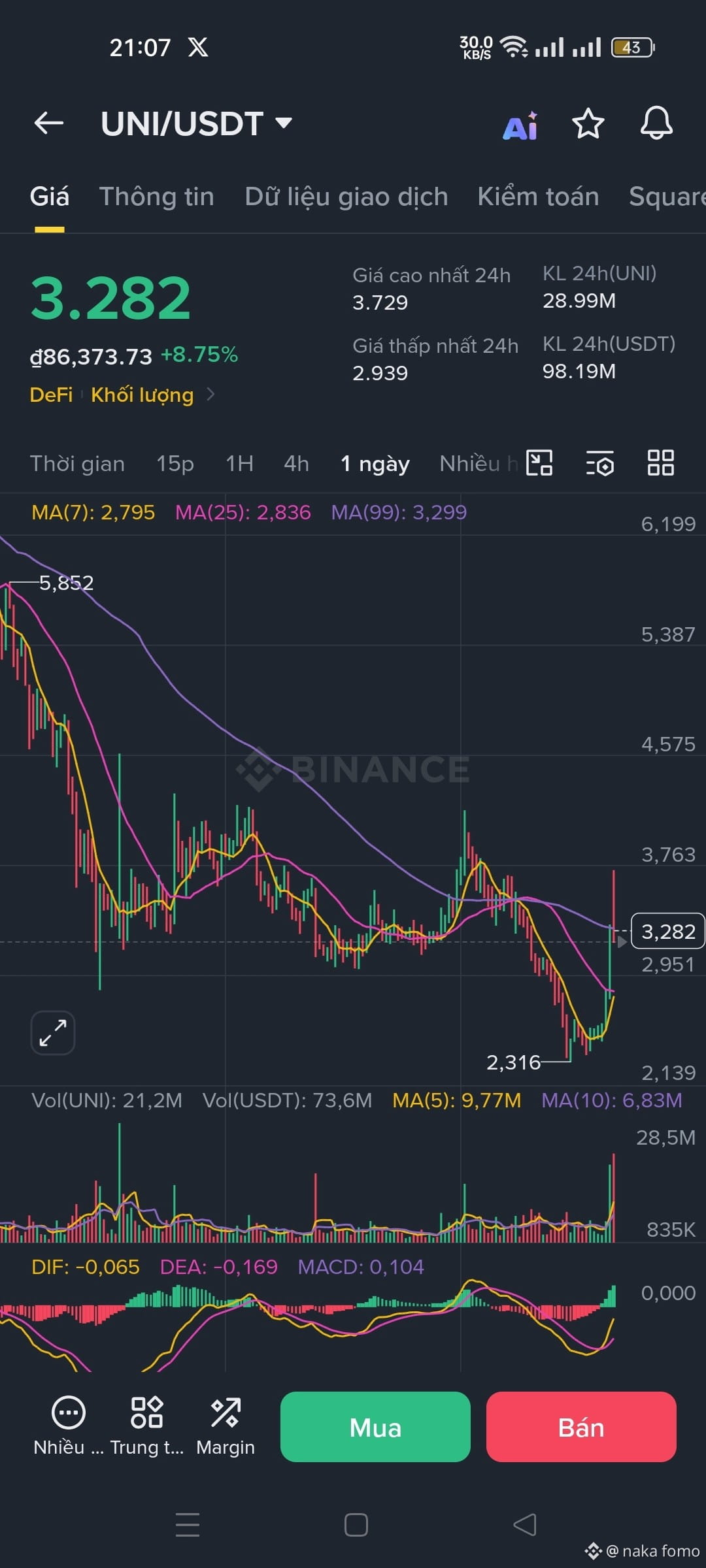Screen dimensions: 706x1568
Task: Expand the chart to fullscreen
Action: coord(53,1033)
